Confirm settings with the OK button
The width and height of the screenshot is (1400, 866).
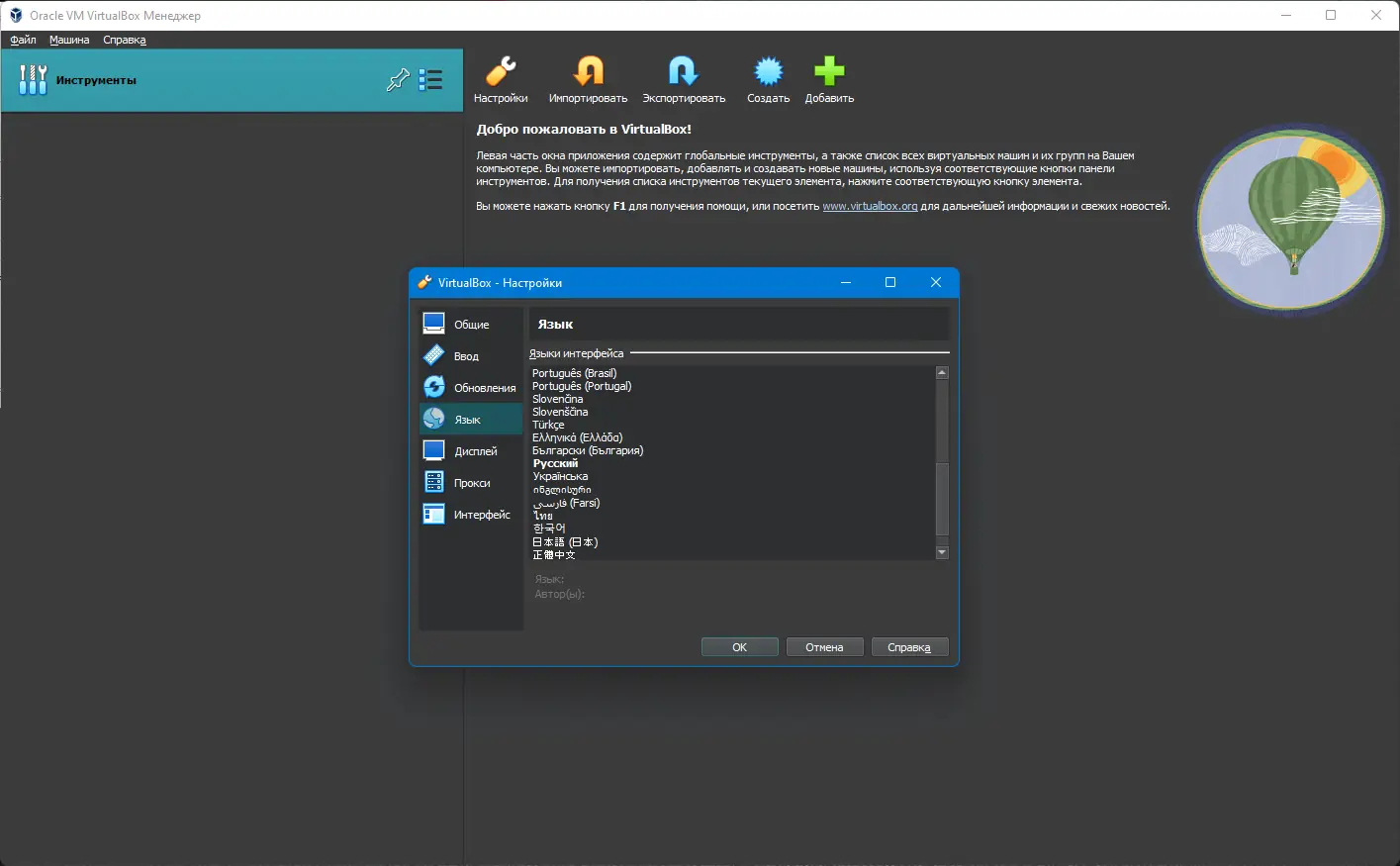[x=739, y=647]
